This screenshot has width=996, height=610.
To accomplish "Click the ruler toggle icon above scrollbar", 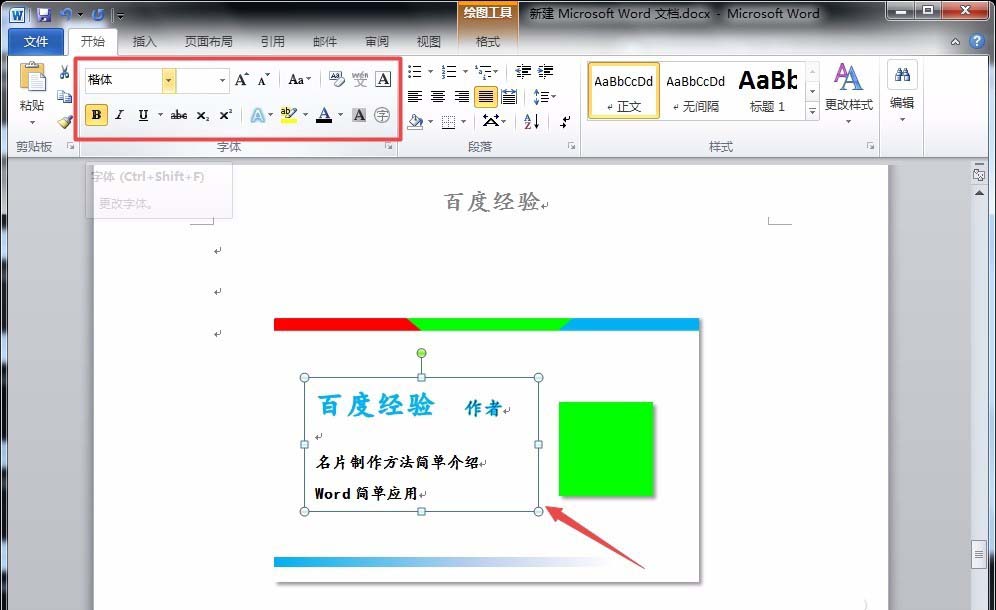I will (x=979, y=174).
